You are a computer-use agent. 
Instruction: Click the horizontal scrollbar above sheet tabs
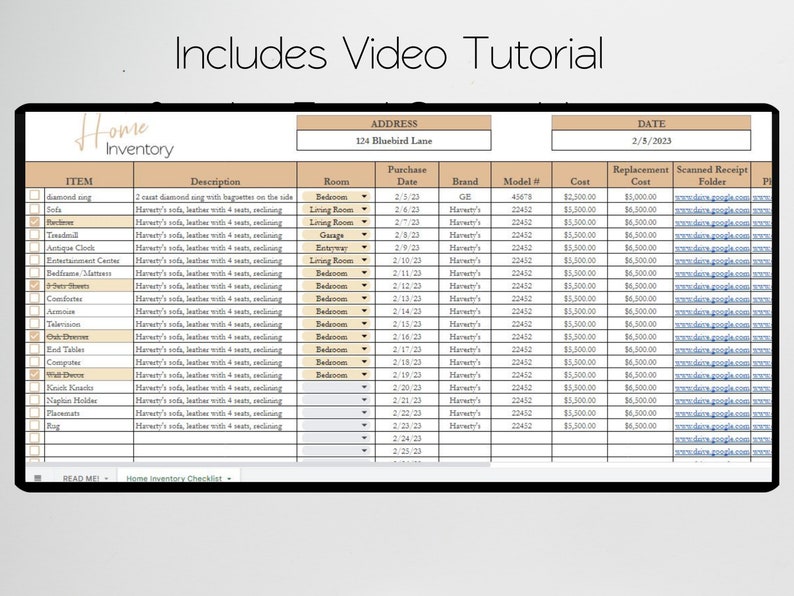[x=258, y=464]
